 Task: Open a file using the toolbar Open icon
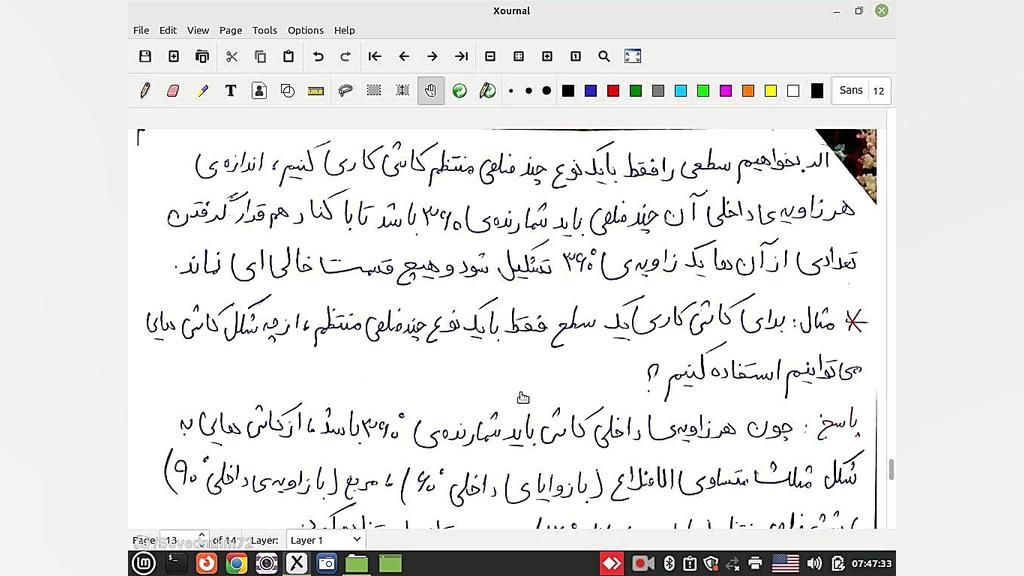(202, 56)
